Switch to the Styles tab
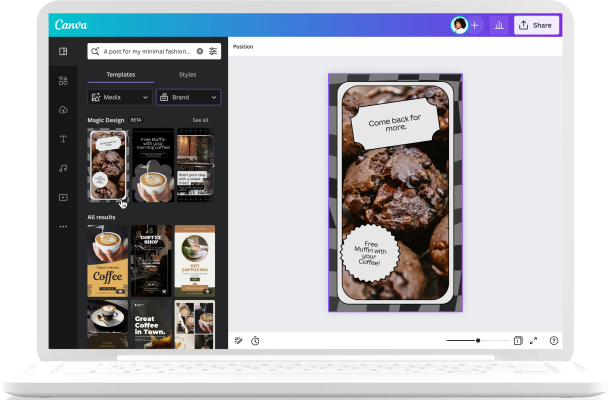Screen dimensions: 611x400 pos(187,75)
